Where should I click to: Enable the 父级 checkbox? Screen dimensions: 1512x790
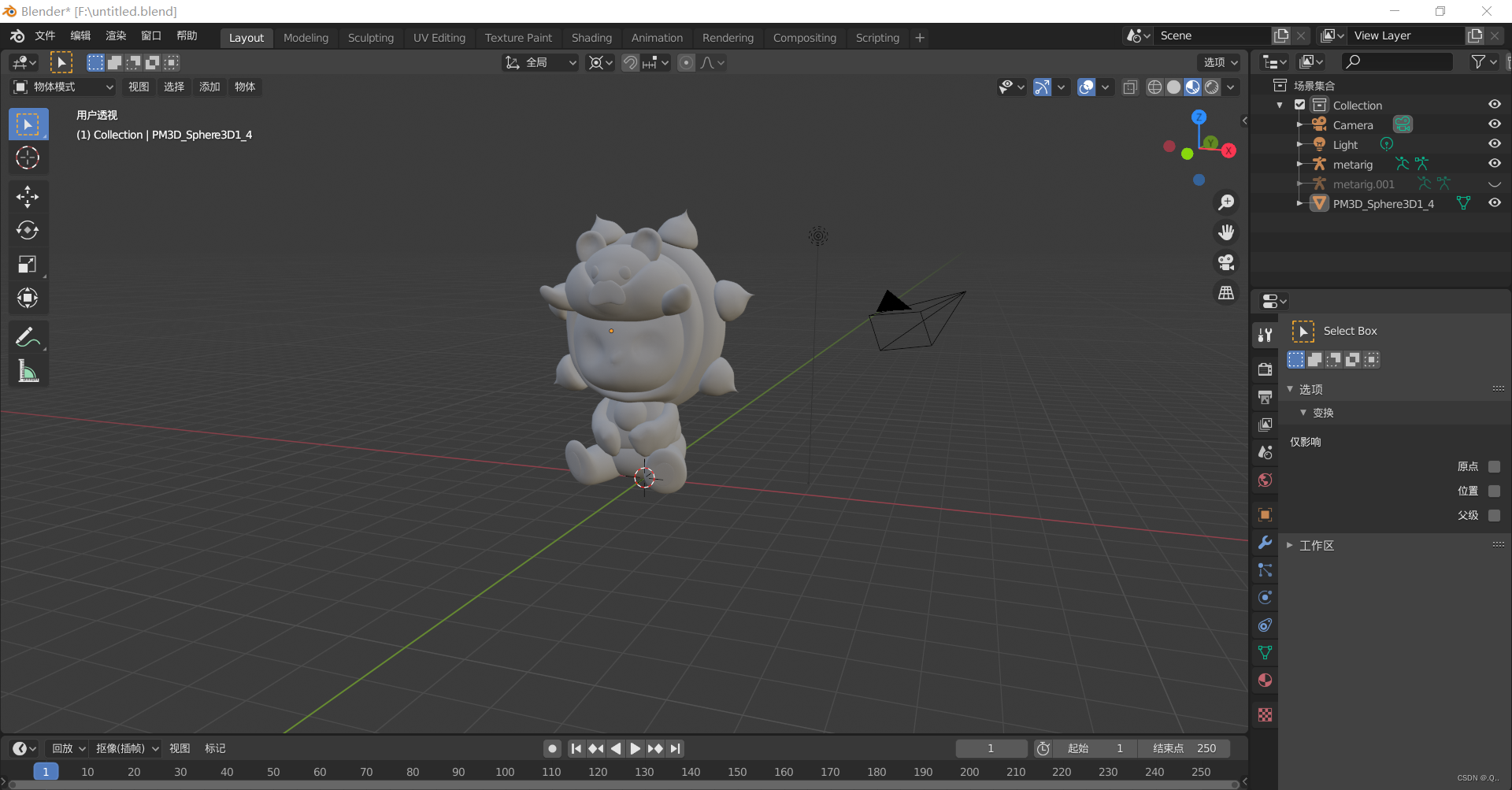pyautogui.click(x=1494, y=515)
